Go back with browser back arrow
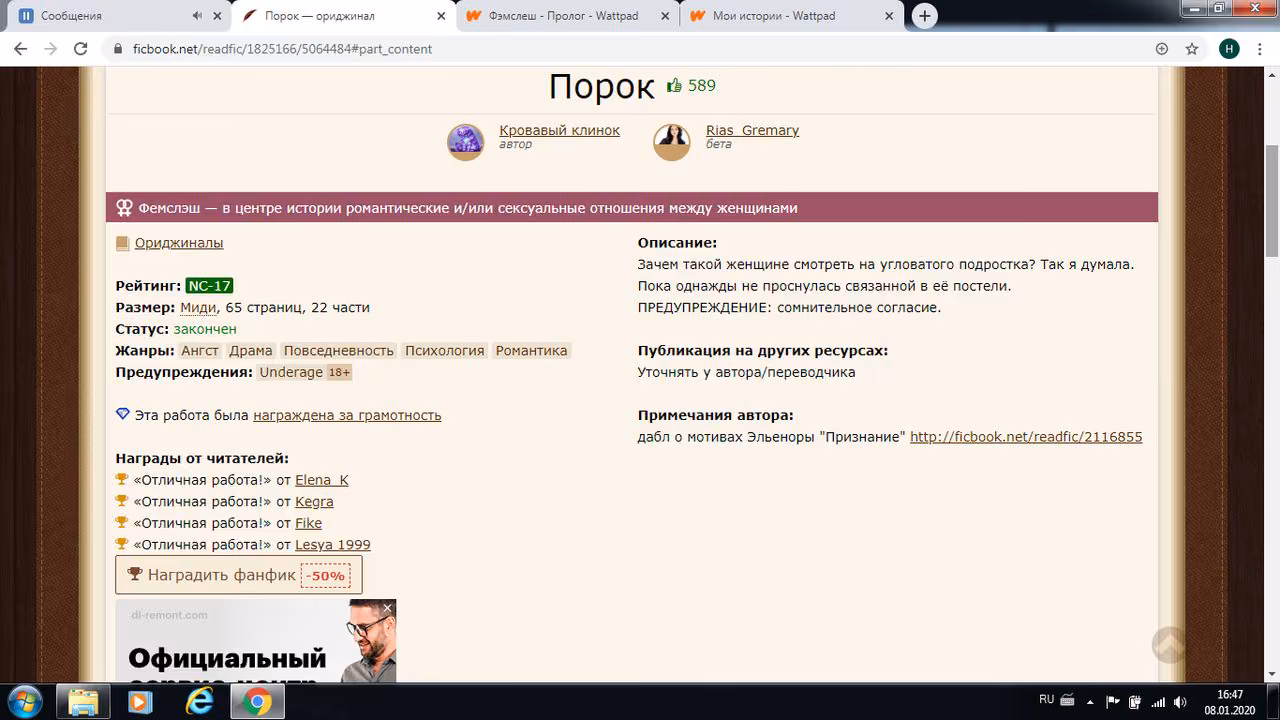1280x720 pixels. [x=20, y=48]
